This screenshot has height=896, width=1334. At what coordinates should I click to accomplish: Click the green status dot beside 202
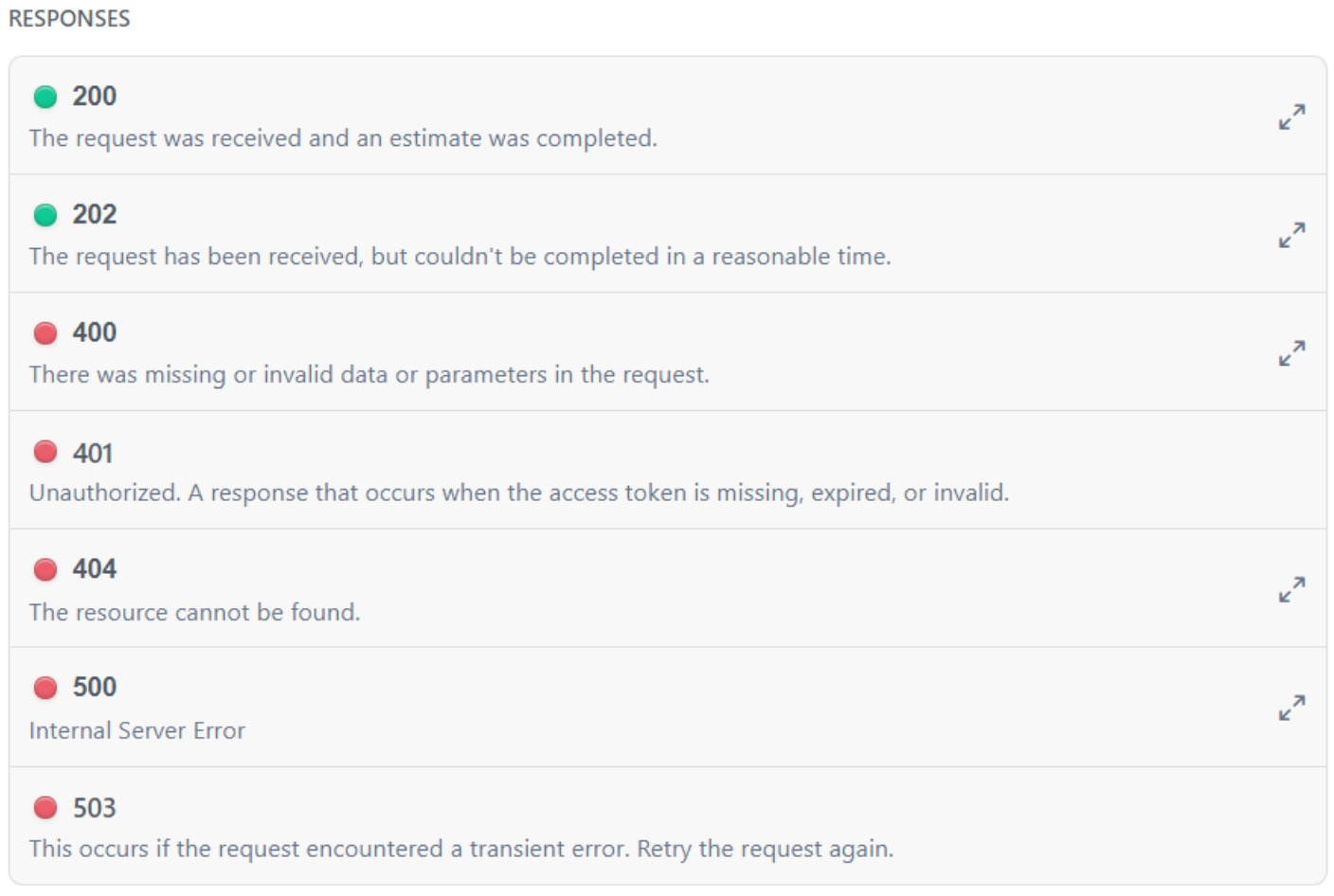pyautogui.click(x=45, y=215)
